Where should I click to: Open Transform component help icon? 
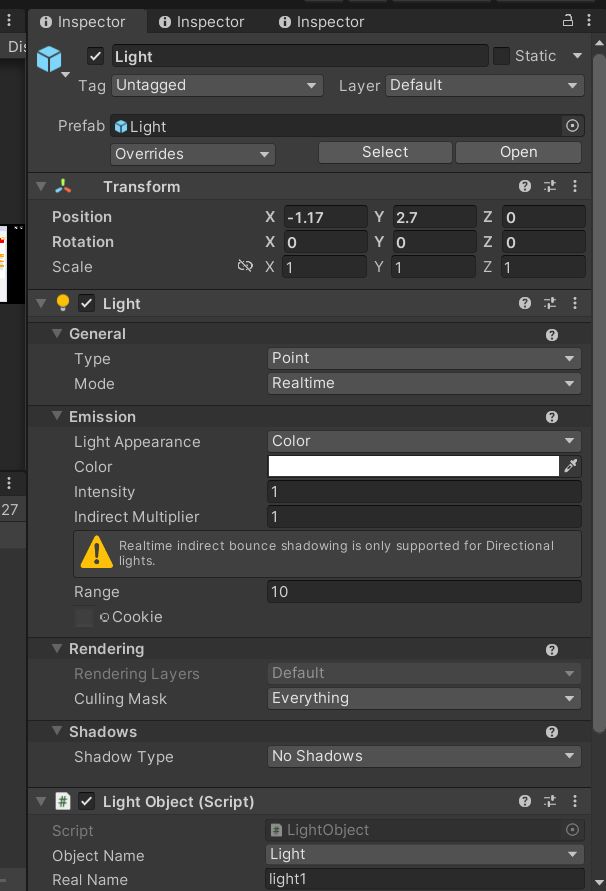pyautogui.click(x=525, y=186)
